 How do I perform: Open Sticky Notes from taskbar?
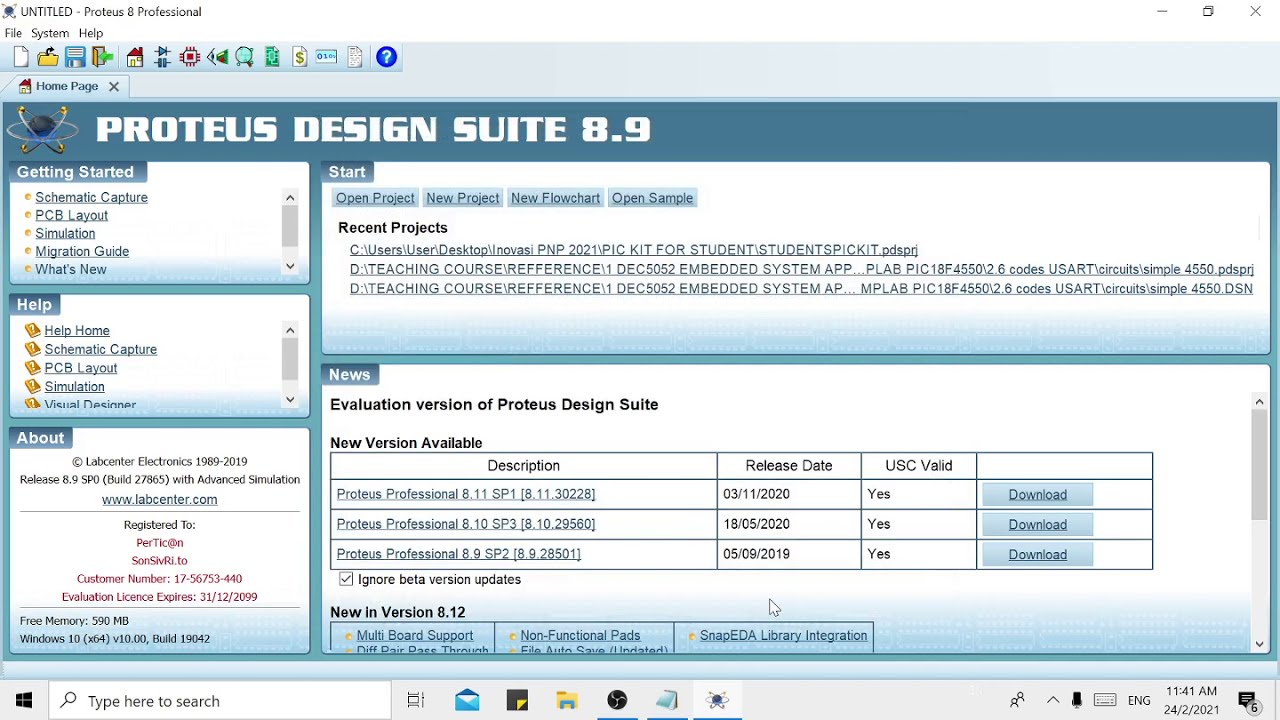pyautogui.click(x=517, y=701)
